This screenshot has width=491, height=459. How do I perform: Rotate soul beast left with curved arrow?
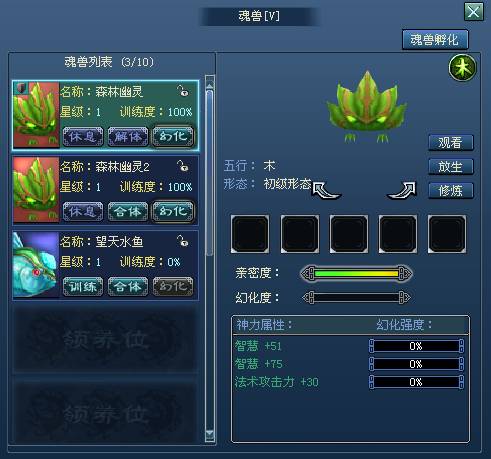[326, 190]
